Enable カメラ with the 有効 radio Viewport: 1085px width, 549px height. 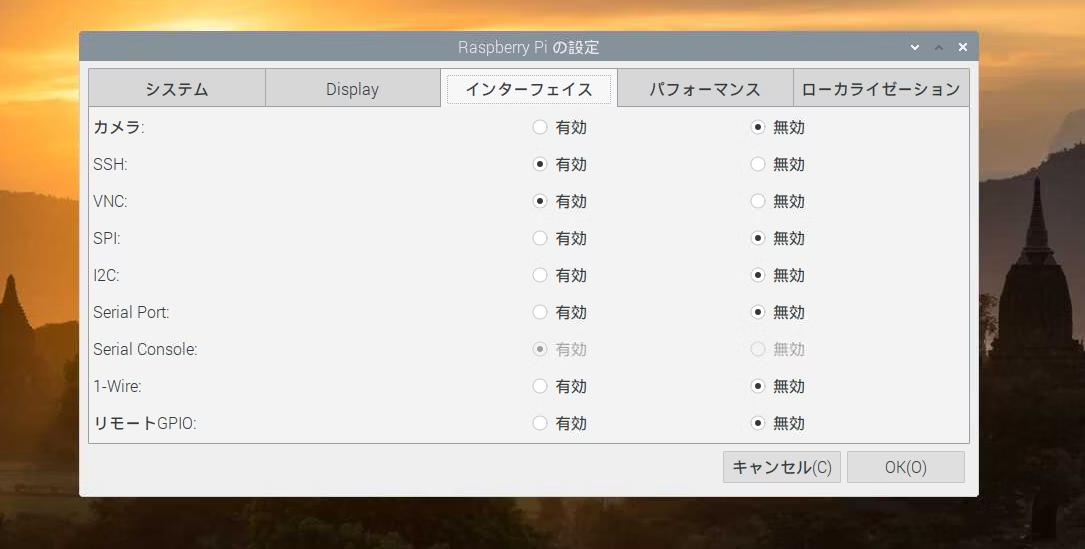pyautogui.click(x=540, y=127)
